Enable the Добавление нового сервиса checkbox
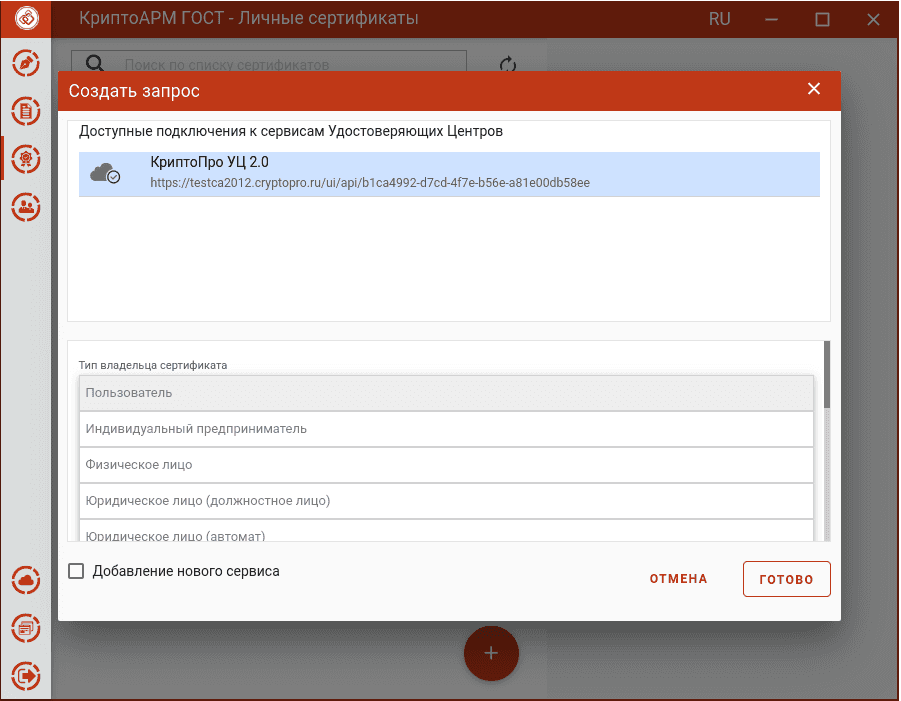The image size is (901, 701). click(76, 571)
